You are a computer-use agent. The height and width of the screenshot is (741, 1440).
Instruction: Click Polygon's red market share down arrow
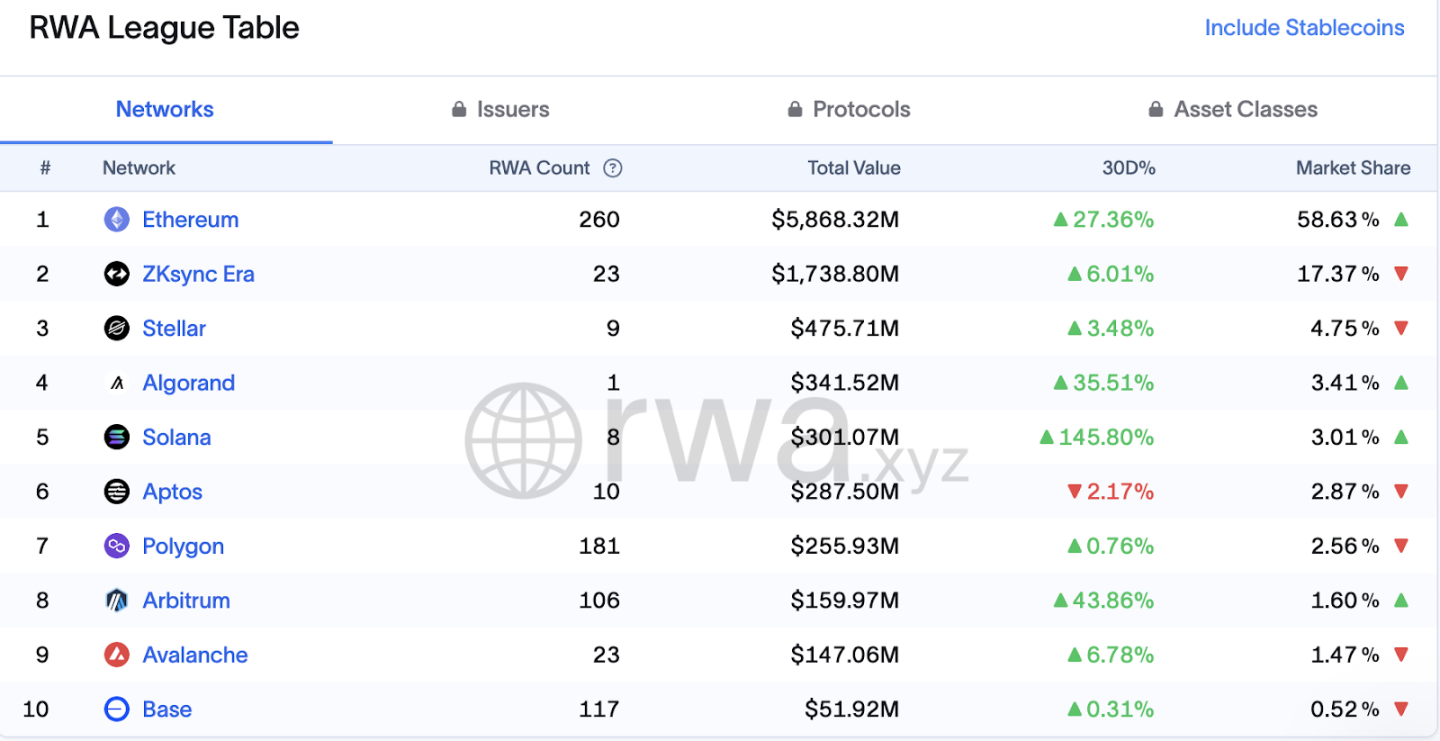pos(1401,546)
